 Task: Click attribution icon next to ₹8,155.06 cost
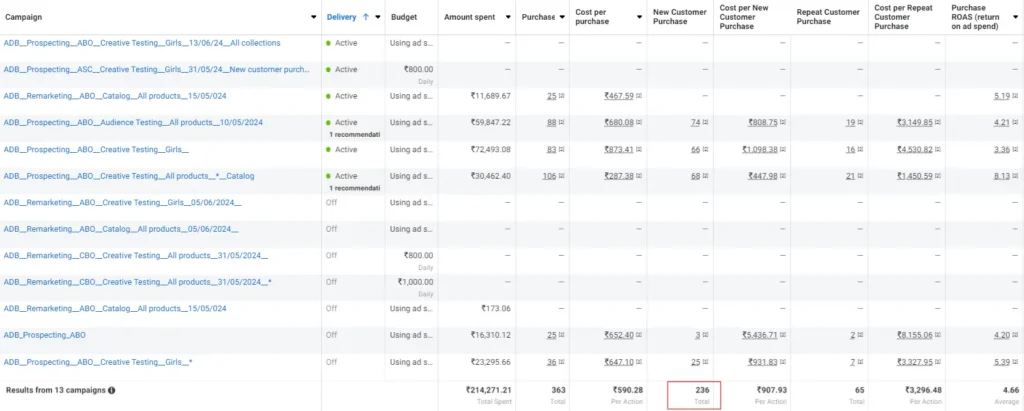[937, 336]
